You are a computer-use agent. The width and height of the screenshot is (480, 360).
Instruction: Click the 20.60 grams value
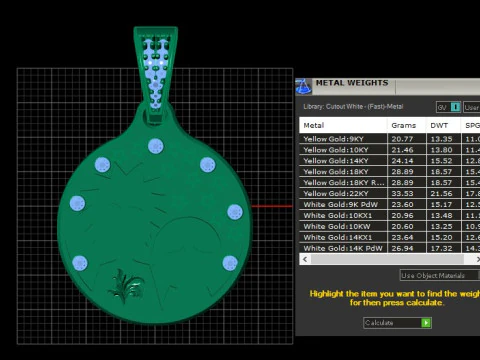pos(402,227)
